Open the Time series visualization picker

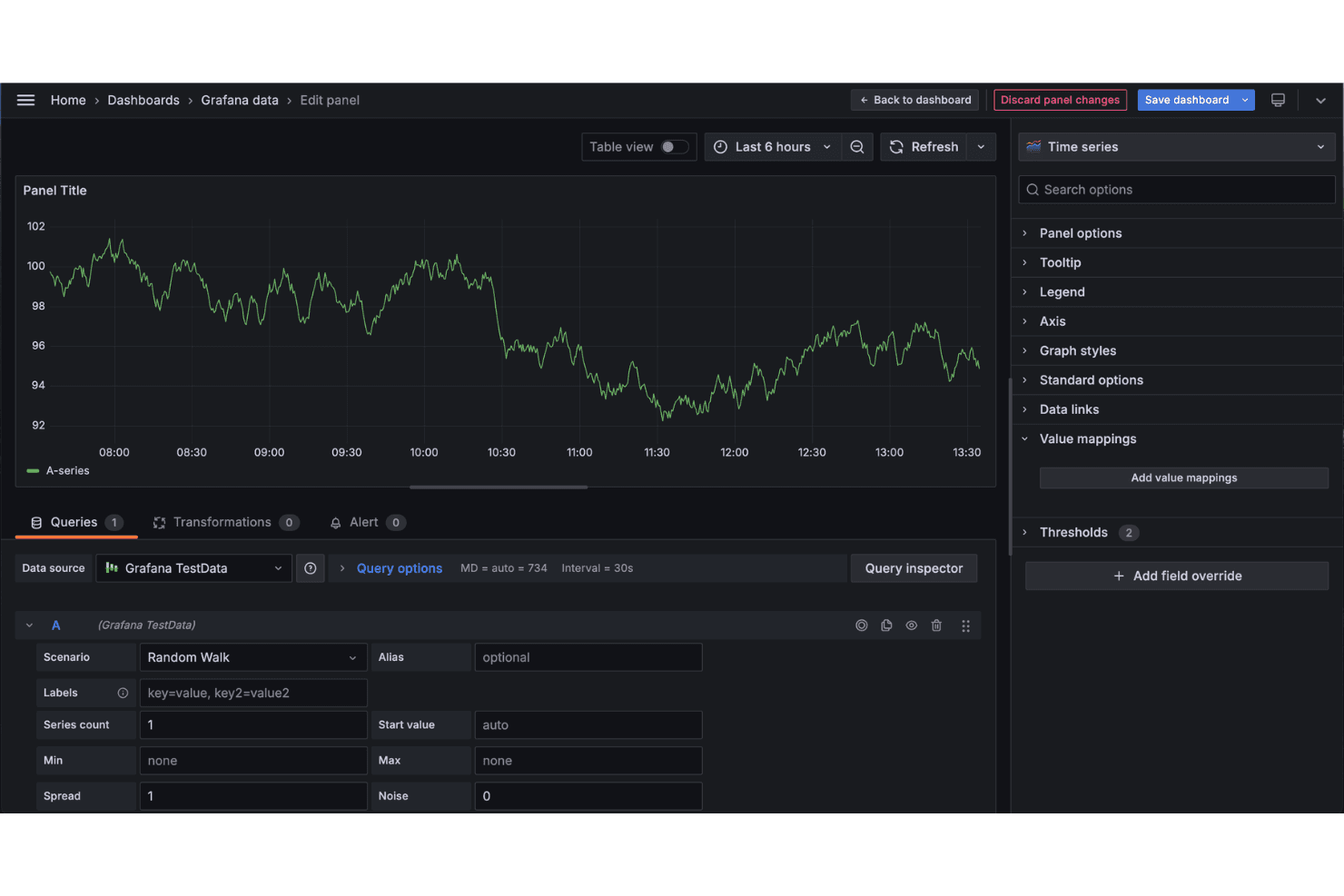pos(1177,147)
